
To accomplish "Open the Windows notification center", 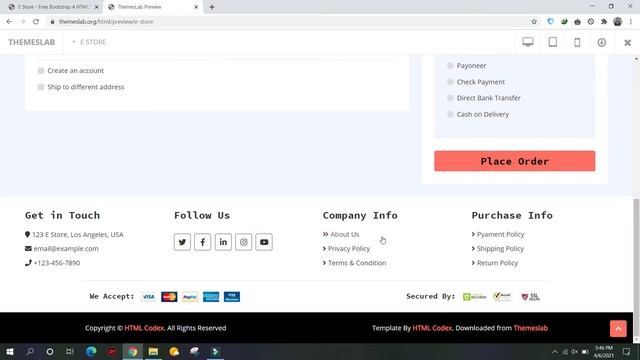I will [x=626, y=351].
